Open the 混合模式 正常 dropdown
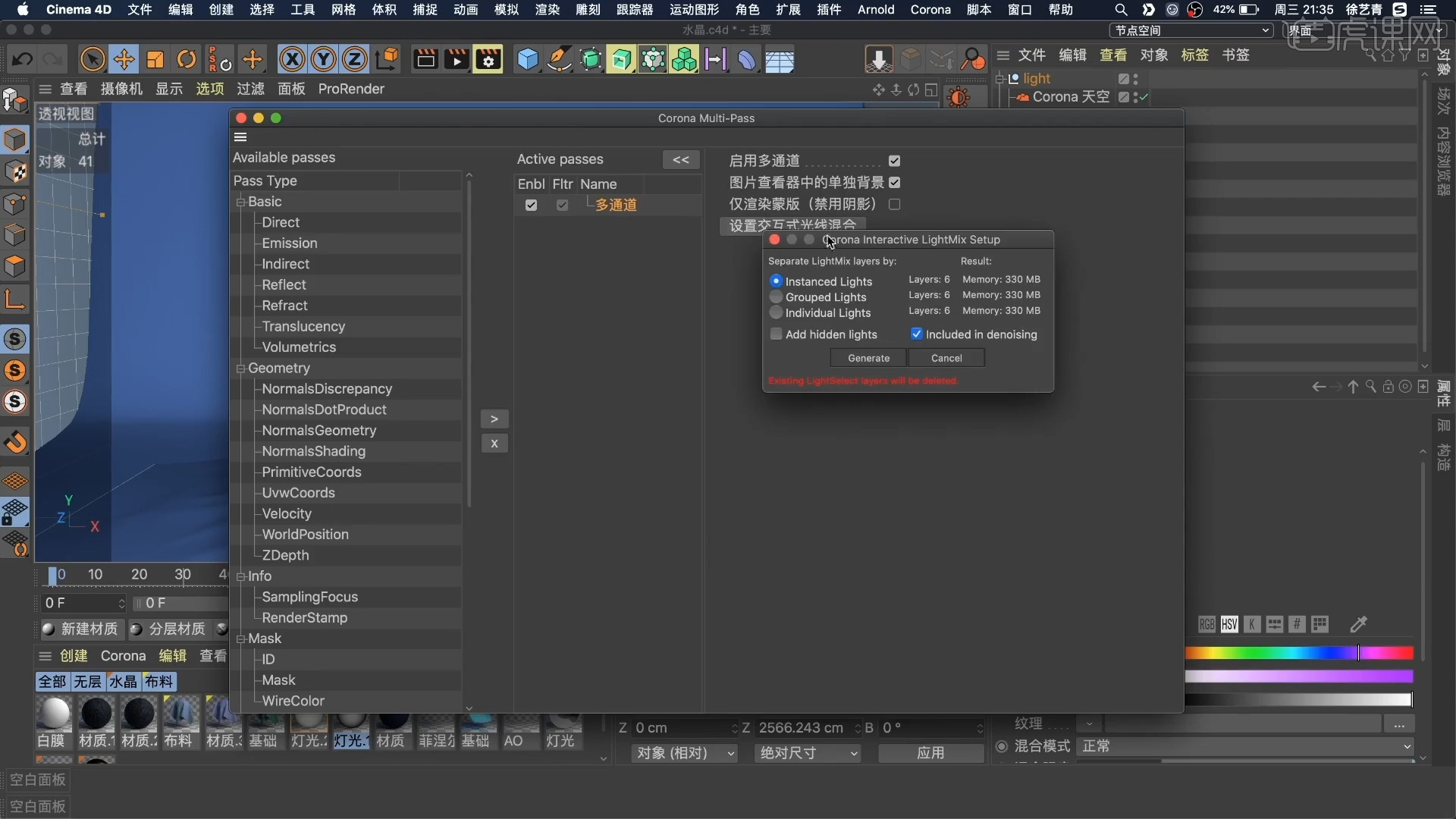This screenshot has height=819, width=1456. (1245, 746)
